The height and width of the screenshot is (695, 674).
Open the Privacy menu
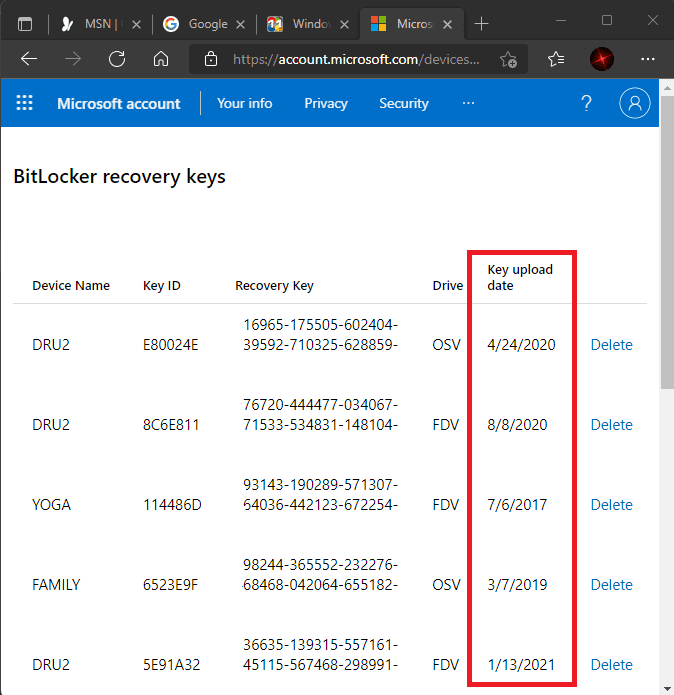326,103
